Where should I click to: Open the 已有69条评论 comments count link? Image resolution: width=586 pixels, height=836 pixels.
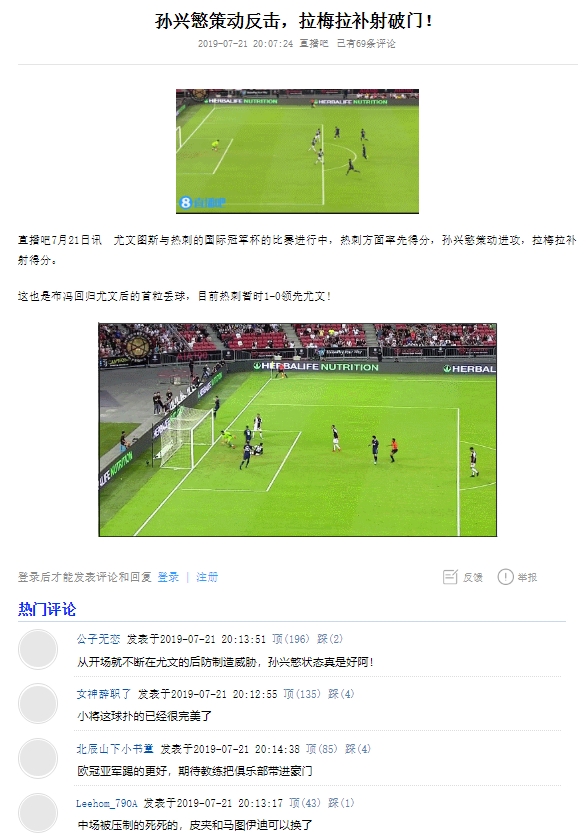(x=366, y=44)
